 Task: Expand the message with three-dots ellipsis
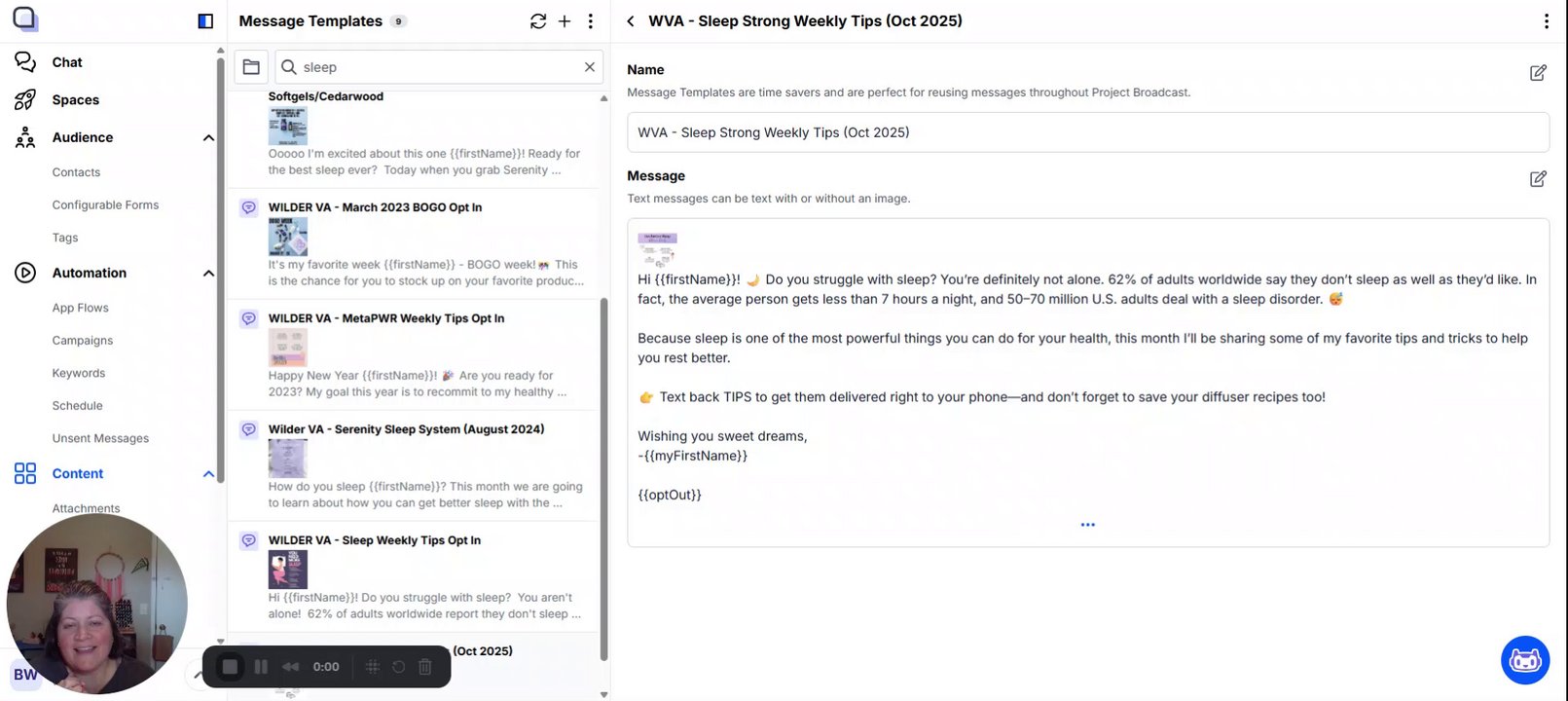[x=1087, y=525]
